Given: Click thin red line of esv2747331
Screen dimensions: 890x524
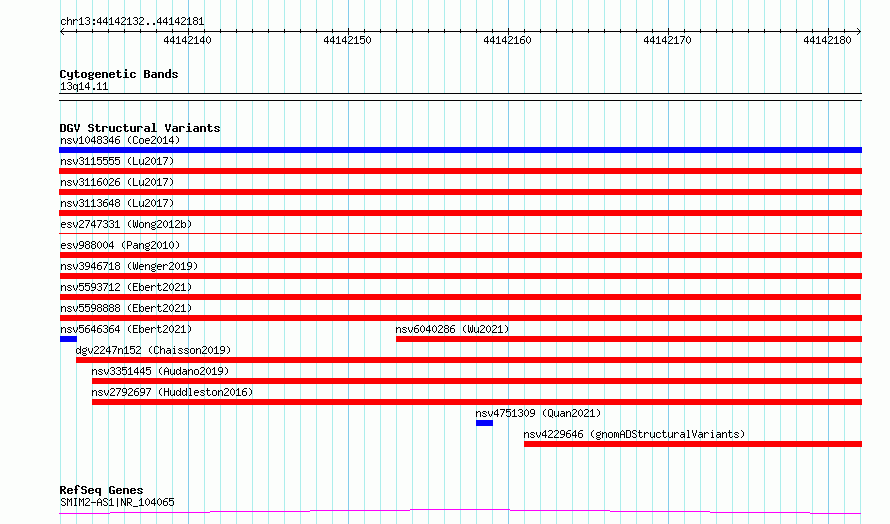Looking at the screenshot, I should (460, 233).
